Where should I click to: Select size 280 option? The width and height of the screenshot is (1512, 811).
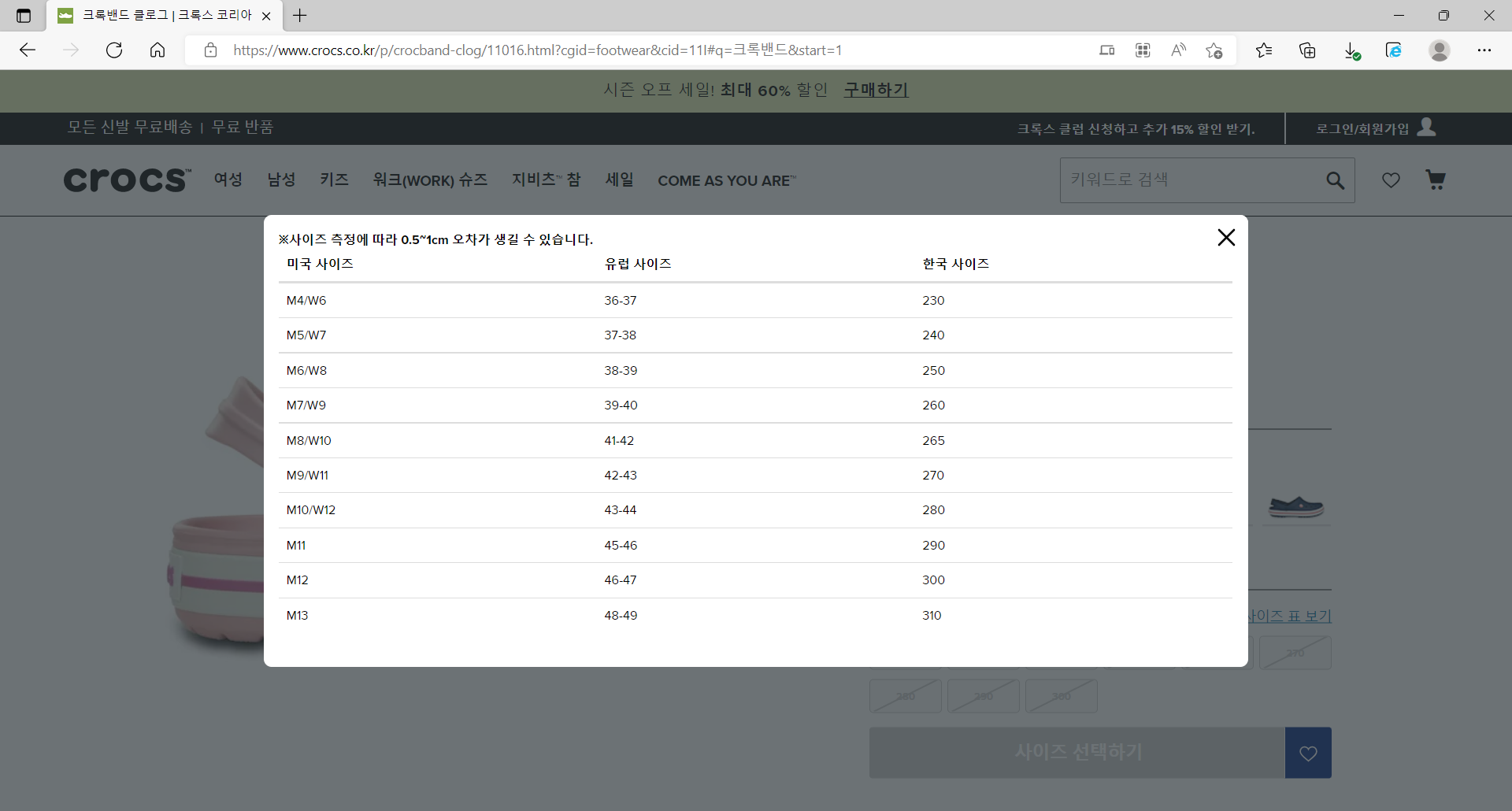906,696
